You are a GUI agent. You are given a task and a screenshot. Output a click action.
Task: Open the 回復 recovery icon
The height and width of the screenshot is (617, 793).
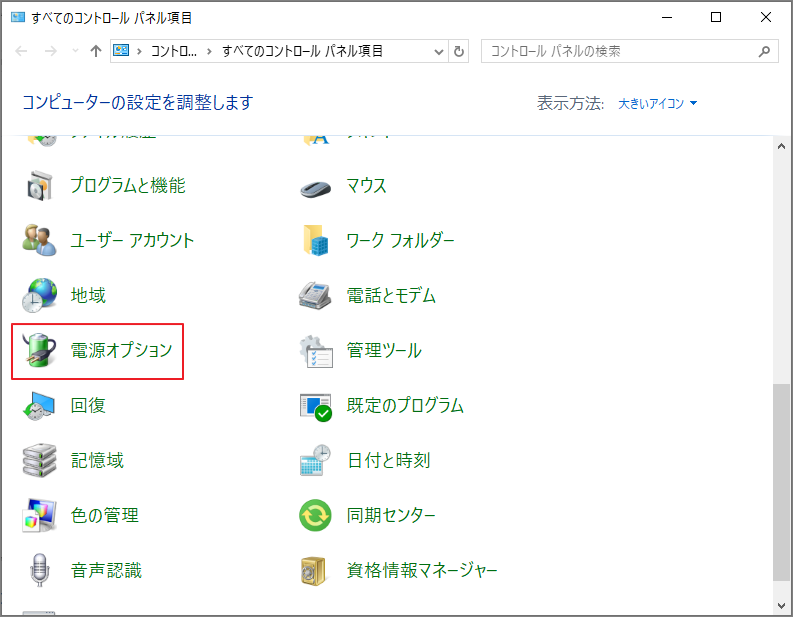coord(39,406)
